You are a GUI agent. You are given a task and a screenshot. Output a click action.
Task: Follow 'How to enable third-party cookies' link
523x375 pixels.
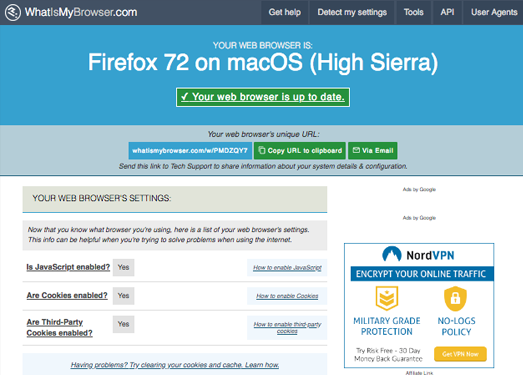[x=287, y=327]
